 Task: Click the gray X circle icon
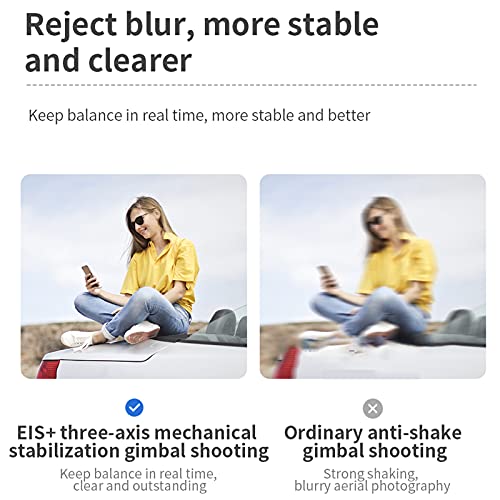tap(372, 408)
